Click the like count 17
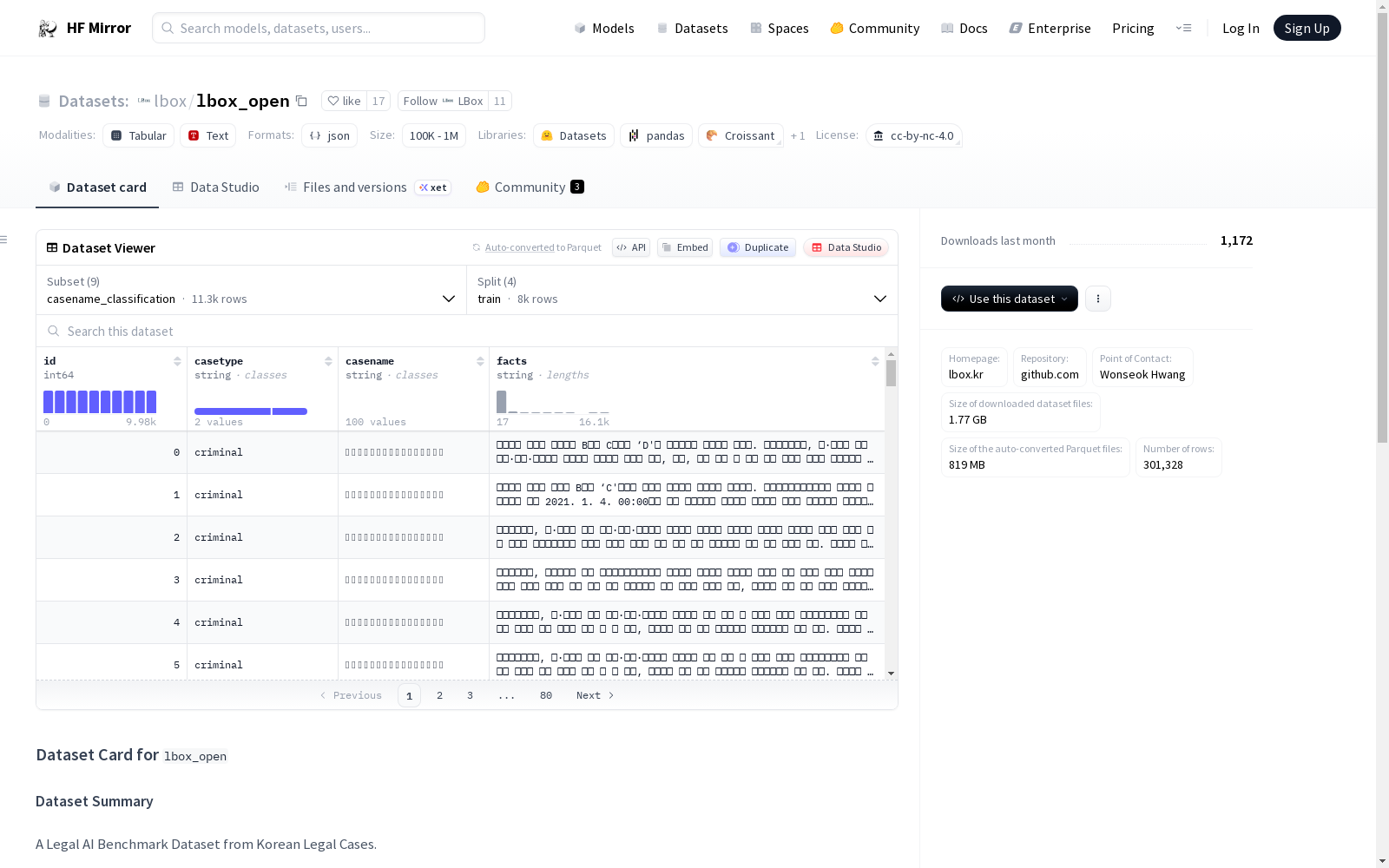 click(x=379, y=101)
